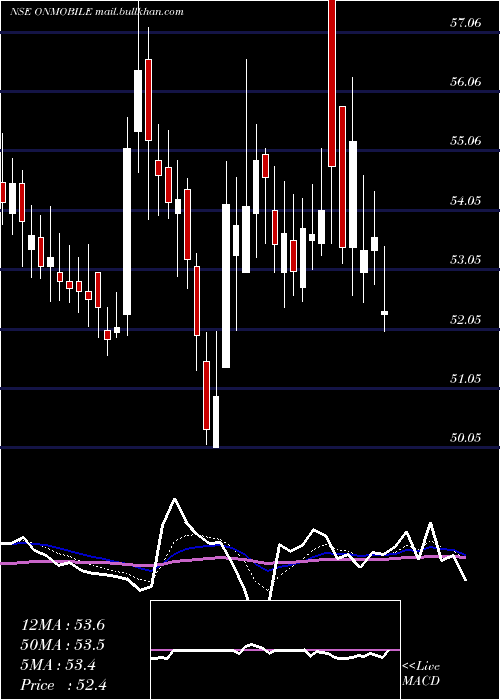
Task: Click the MACD inset chart box
Action: [275, 650]
